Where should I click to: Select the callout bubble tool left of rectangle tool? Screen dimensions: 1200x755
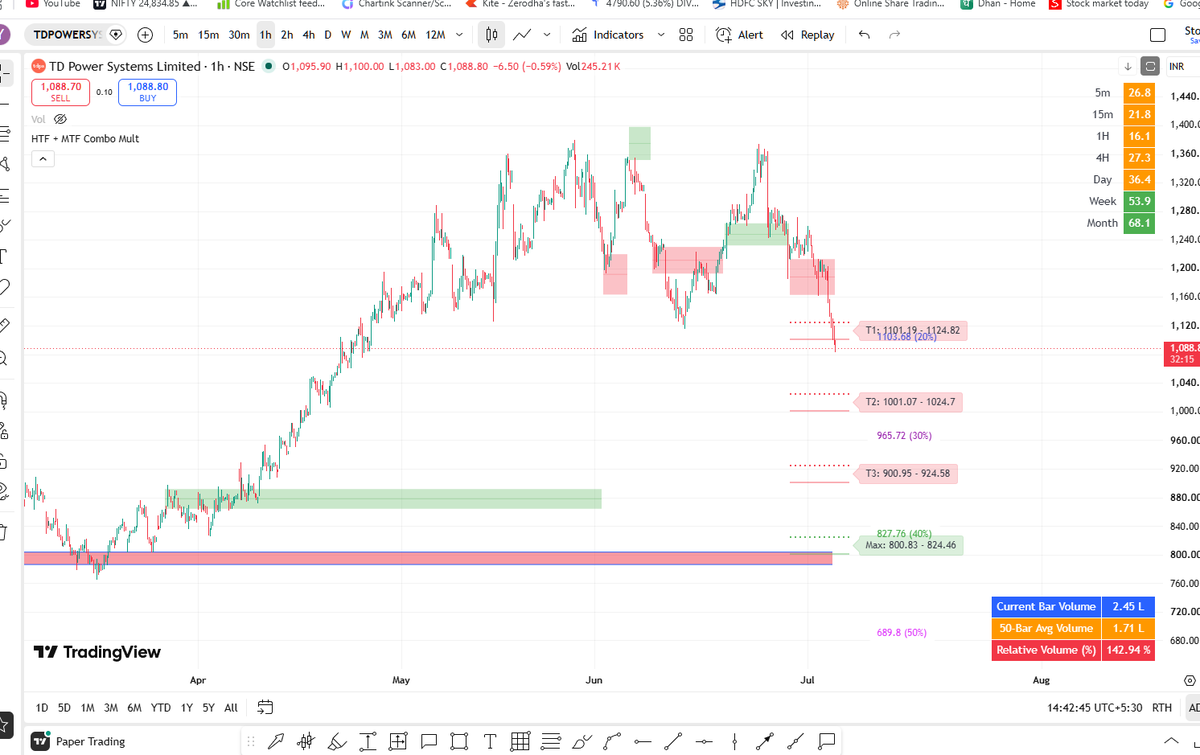[x=429, y=741]
